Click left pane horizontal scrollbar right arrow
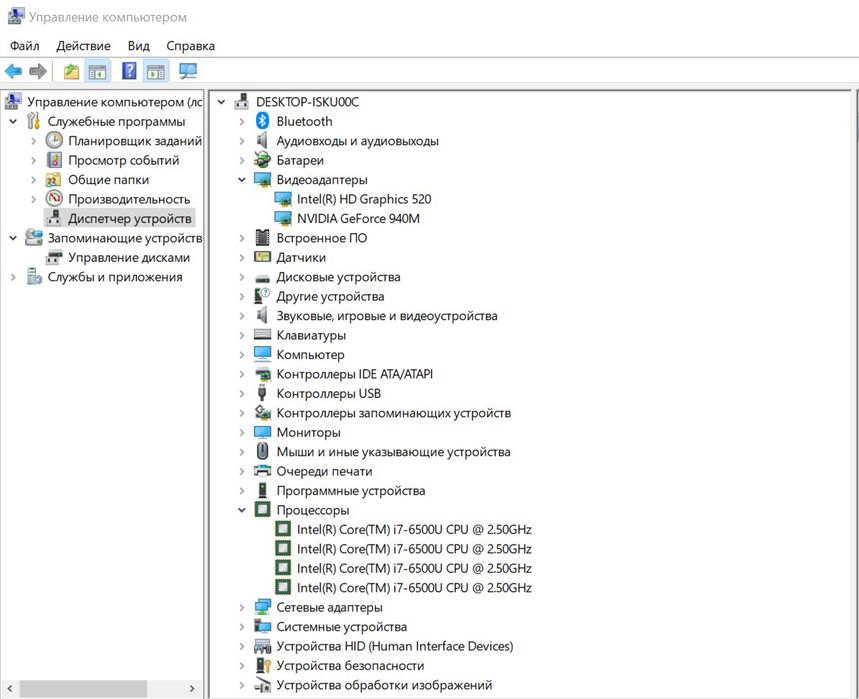The height and width of the screenshot is (699, 859). (x=192, y=689)
